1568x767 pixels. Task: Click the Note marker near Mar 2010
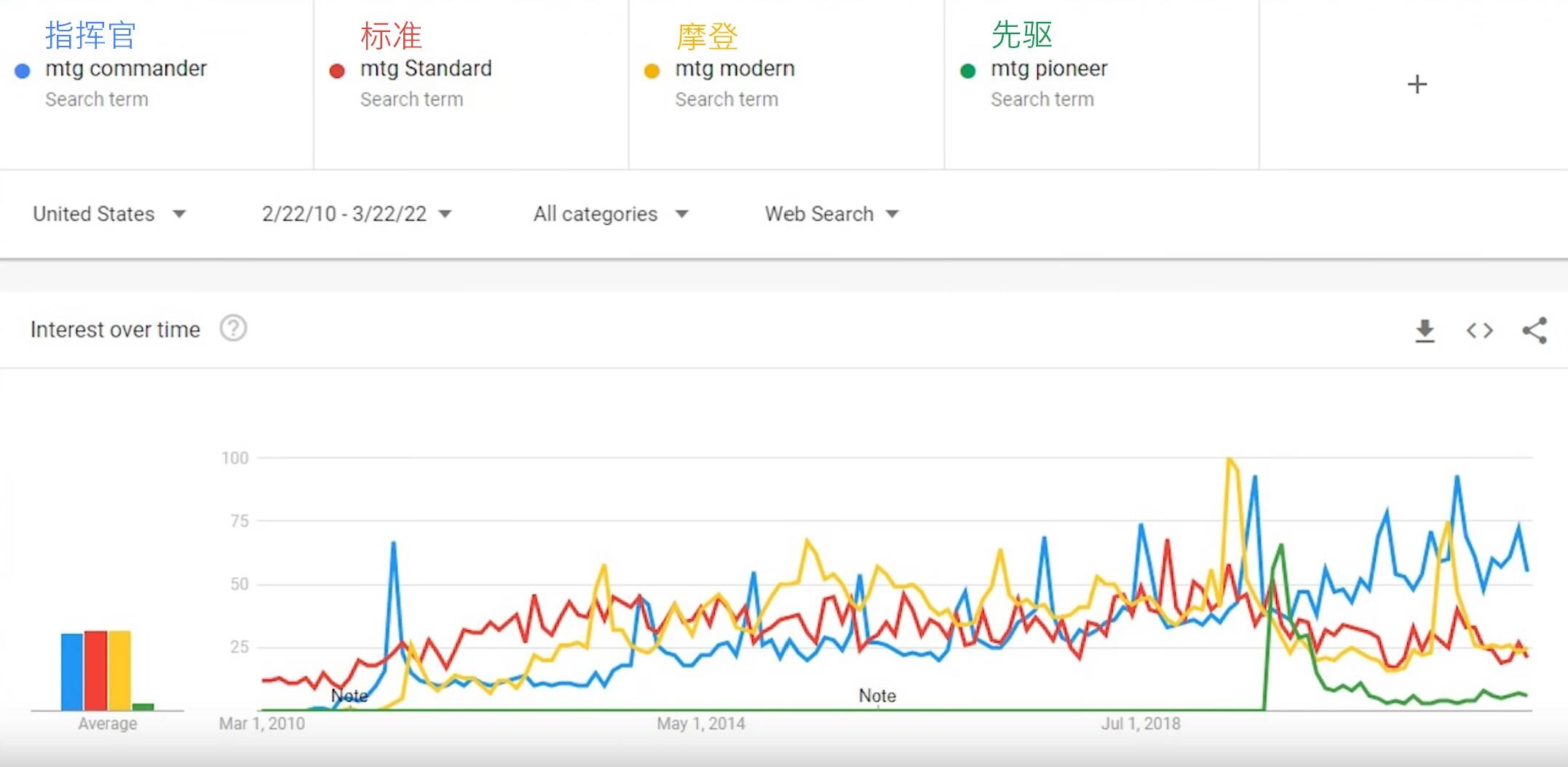pos(349,696)
